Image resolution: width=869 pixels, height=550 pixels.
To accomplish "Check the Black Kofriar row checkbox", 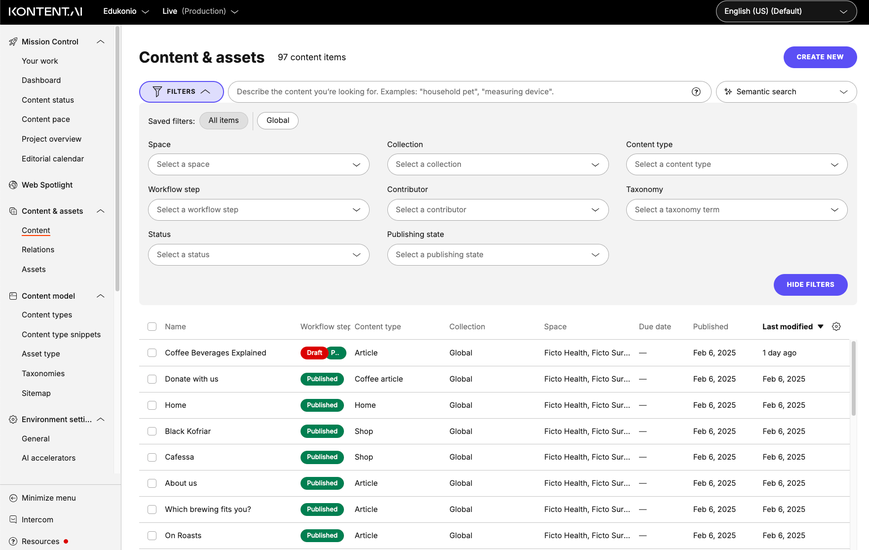I will tap(152, 431).
